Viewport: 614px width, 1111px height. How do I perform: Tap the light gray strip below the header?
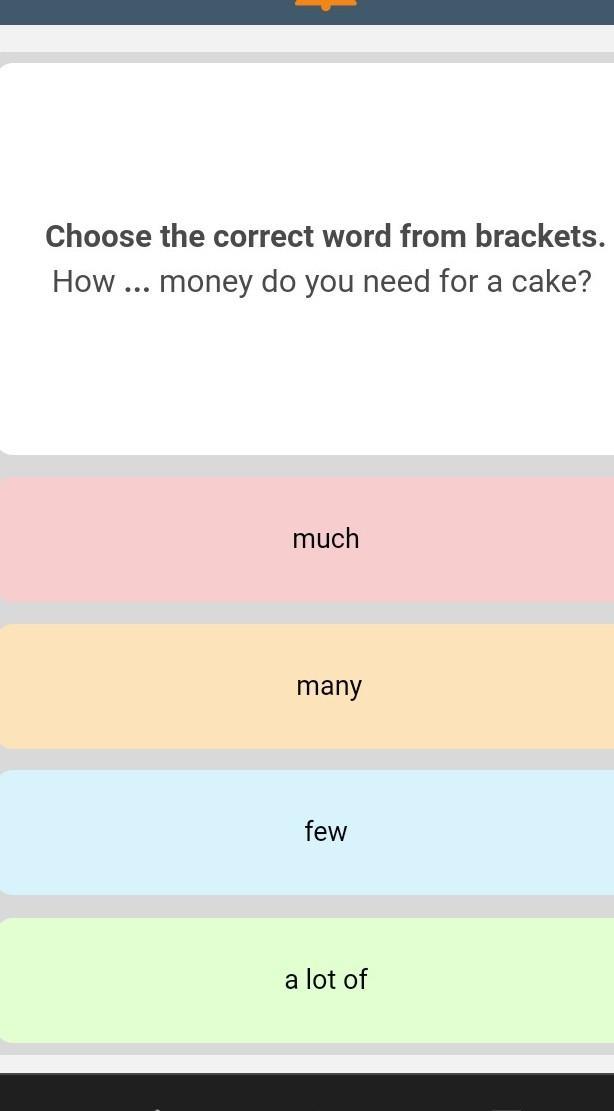(307, 38)
